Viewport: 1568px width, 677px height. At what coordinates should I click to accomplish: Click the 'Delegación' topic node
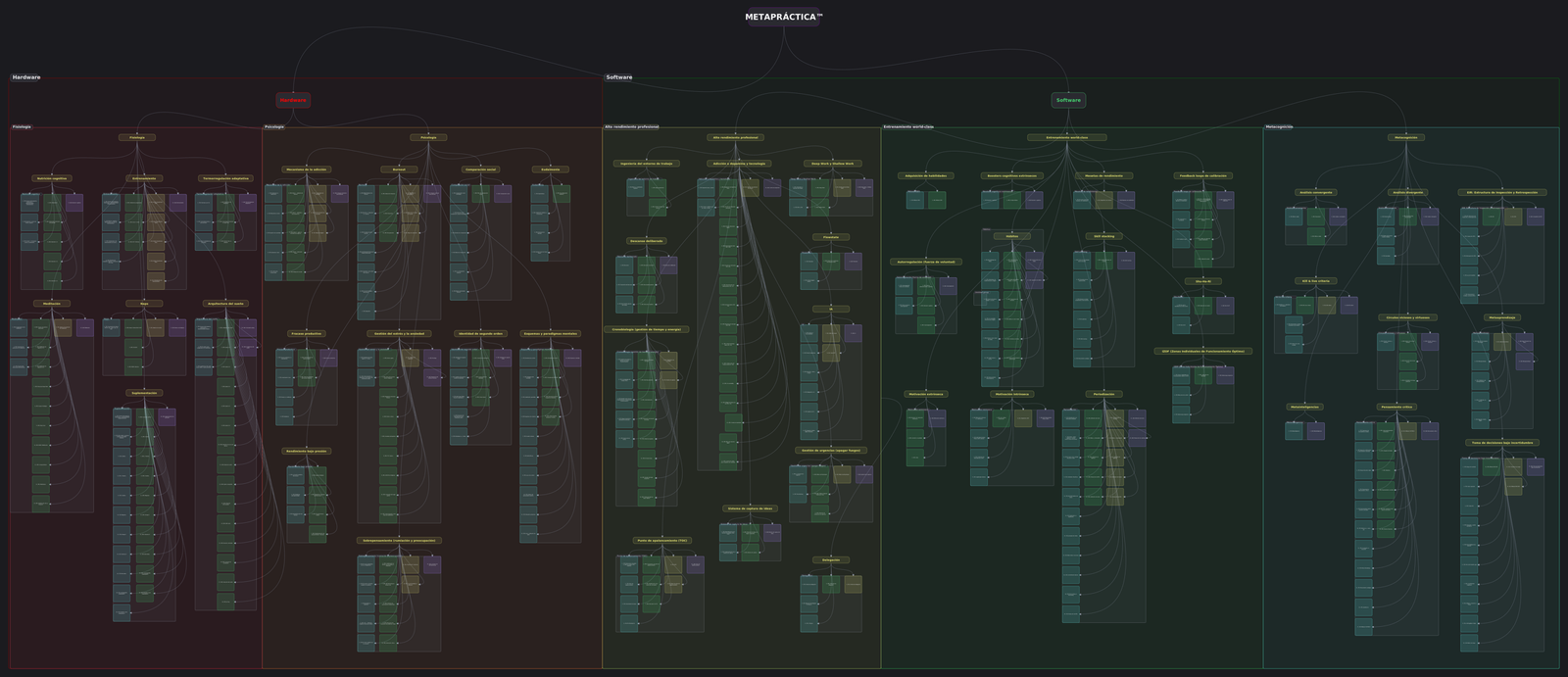(x=831, y=559)
